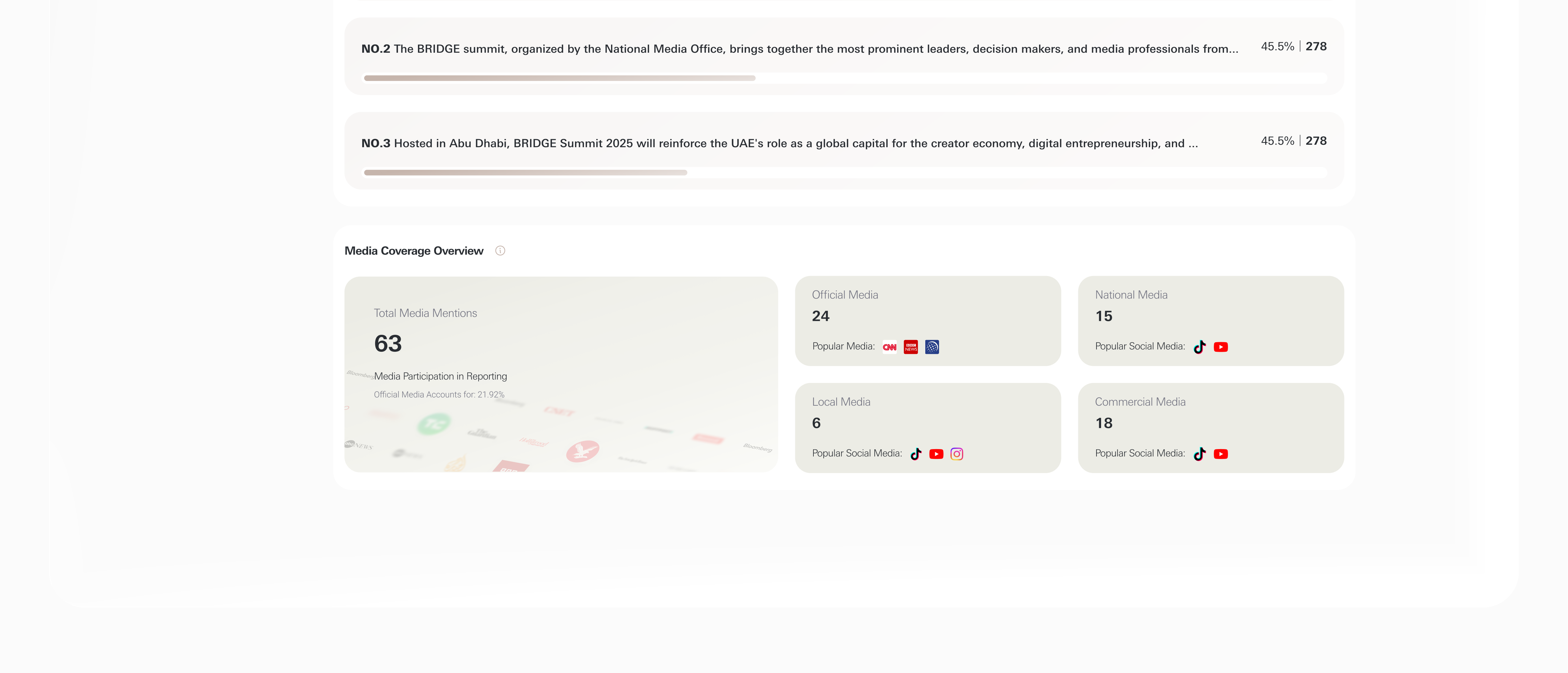Select the Total Media Mentions value 63
The width and height of the screenshot is (1568, 673).
pyautogui.click(x=388, y=344)
